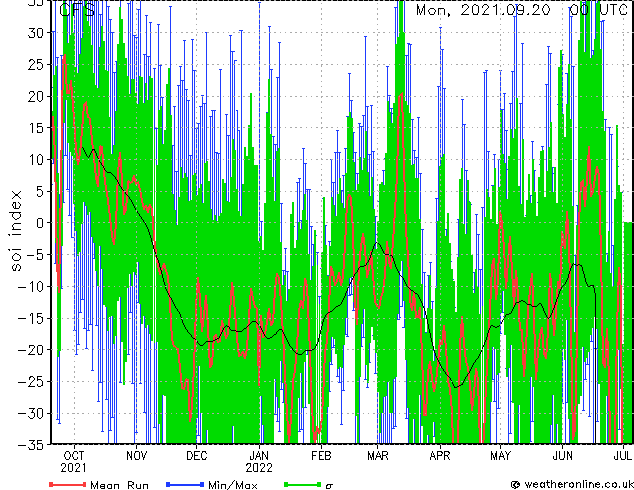Click the 'MAY' month axis label
The width and height of the screenshot is (634, 490).
tap(500, 456)
